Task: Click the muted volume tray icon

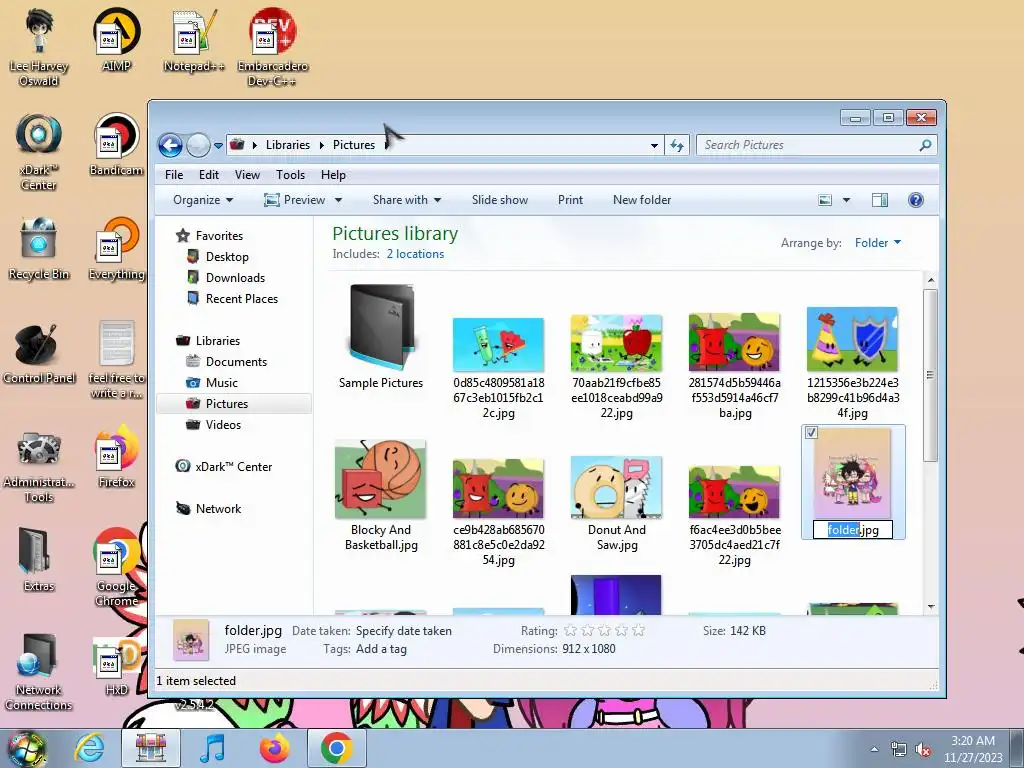Action: point(923,749)
